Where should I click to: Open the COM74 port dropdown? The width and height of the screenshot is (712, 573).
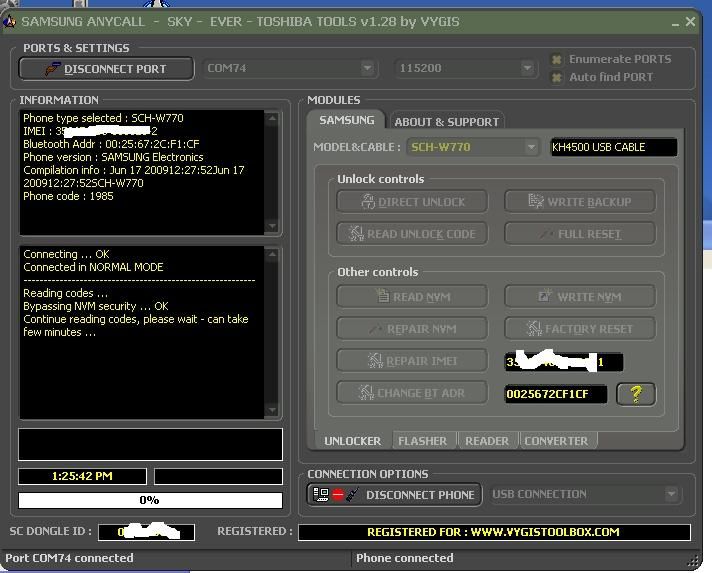click(x=290, y=68)
